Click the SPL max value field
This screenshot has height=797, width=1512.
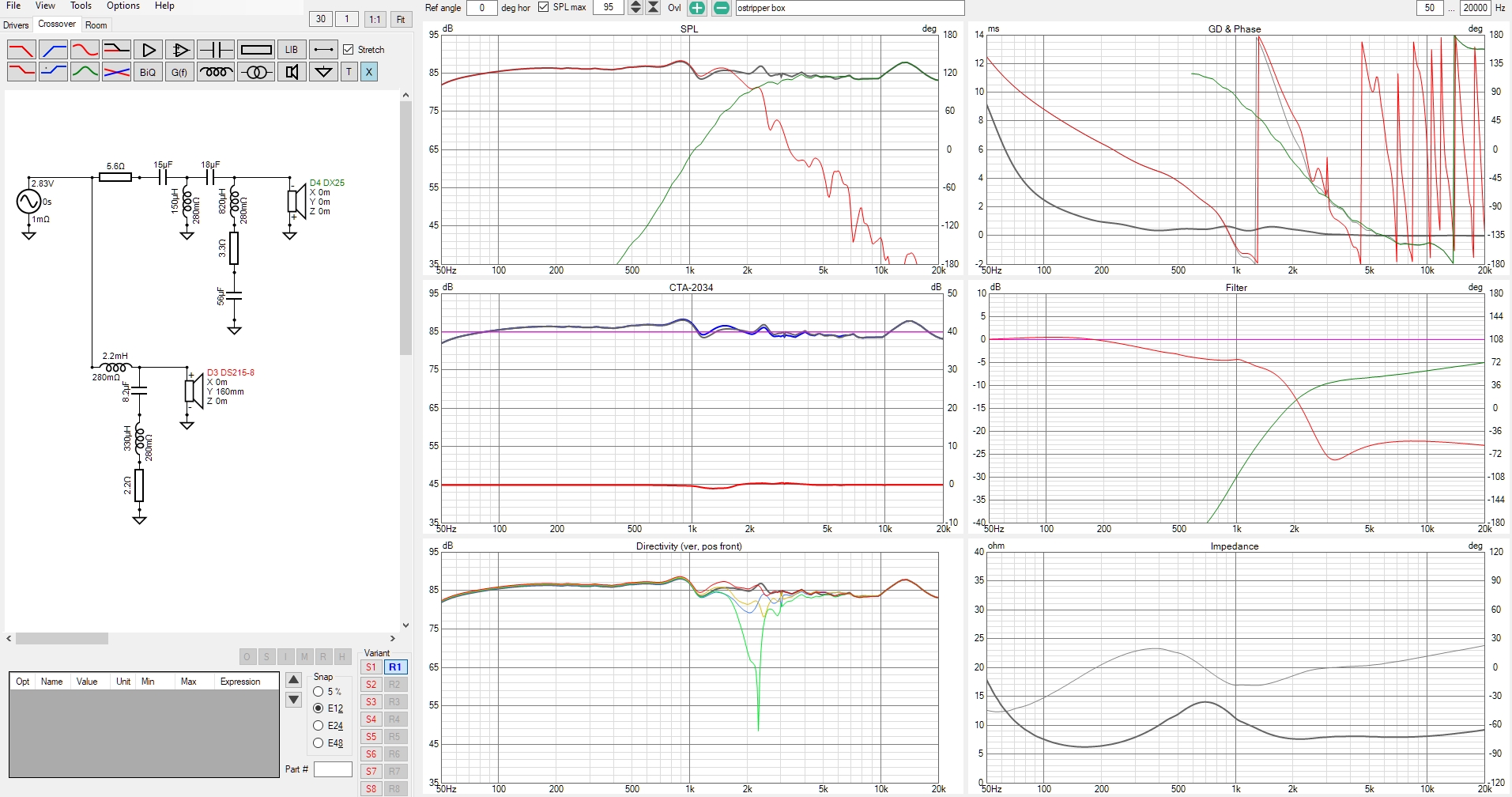pos(608,8)
